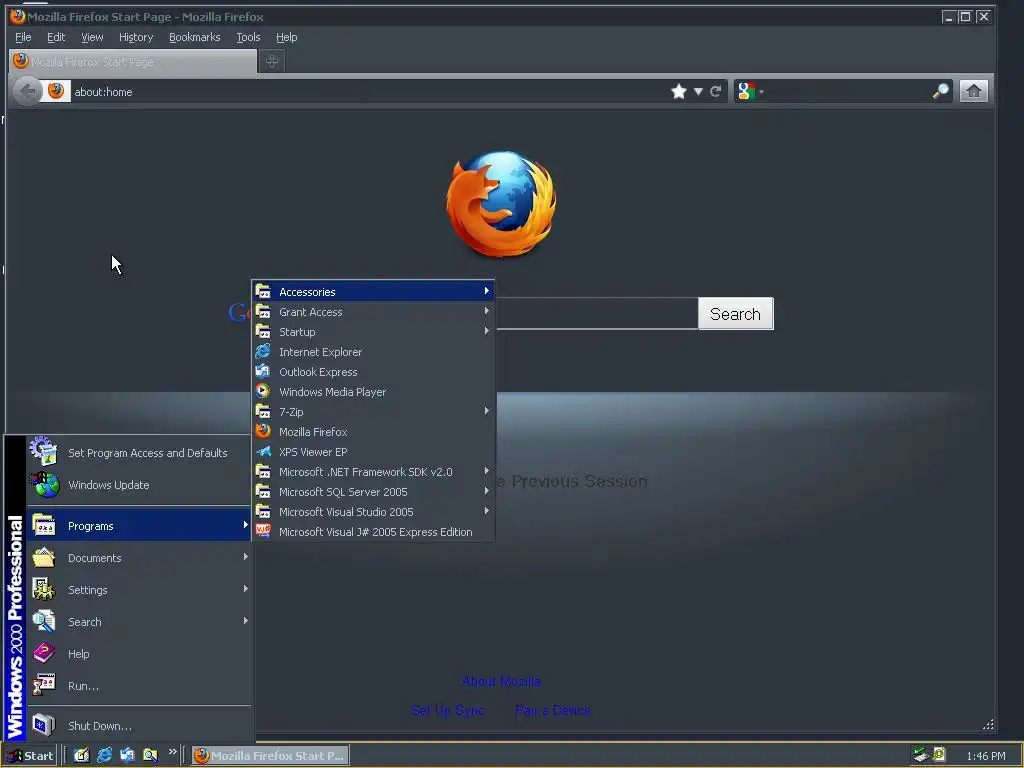Choose Run... from the Start menu
This screenshot has height=768, width=1024.
pos(138,686)
